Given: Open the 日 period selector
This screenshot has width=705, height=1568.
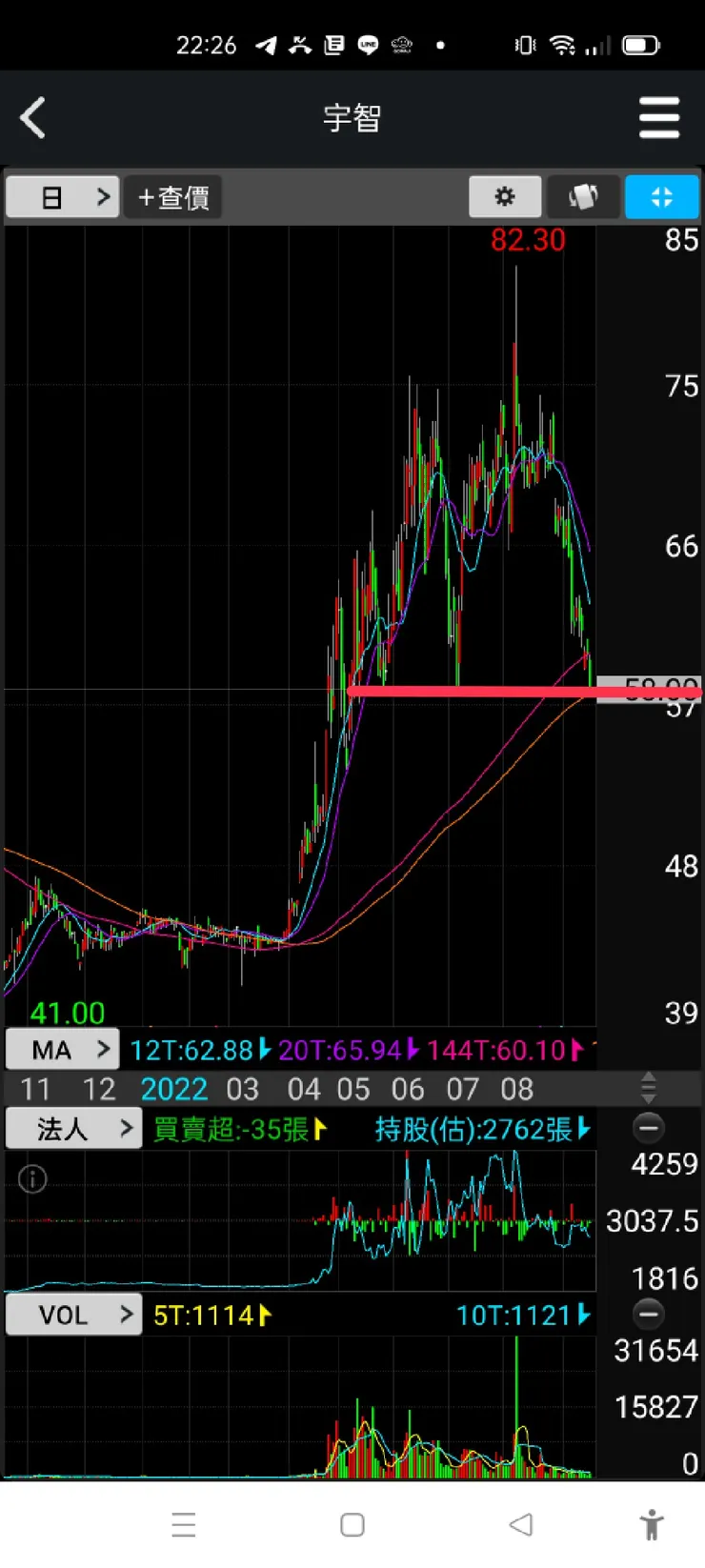Looking at the screenshot, I should coord(63,197).
